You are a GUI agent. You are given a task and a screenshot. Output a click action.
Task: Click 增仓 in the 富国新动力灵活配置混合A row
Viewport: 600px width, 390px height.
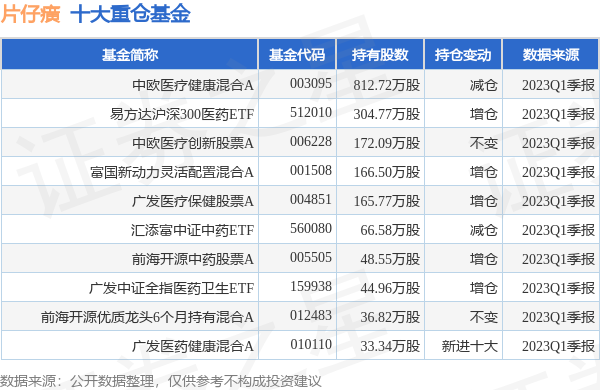484,172
